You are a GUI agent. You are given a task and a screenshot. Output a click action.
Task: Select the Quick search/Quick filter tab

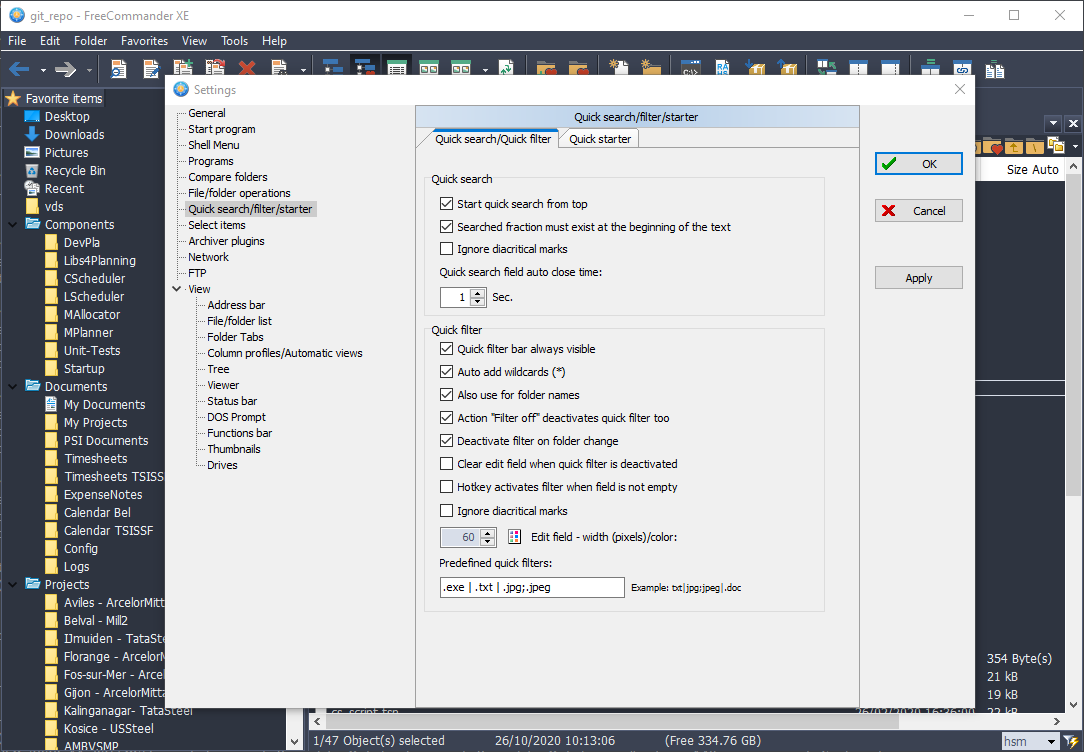[x=493, y=139]
